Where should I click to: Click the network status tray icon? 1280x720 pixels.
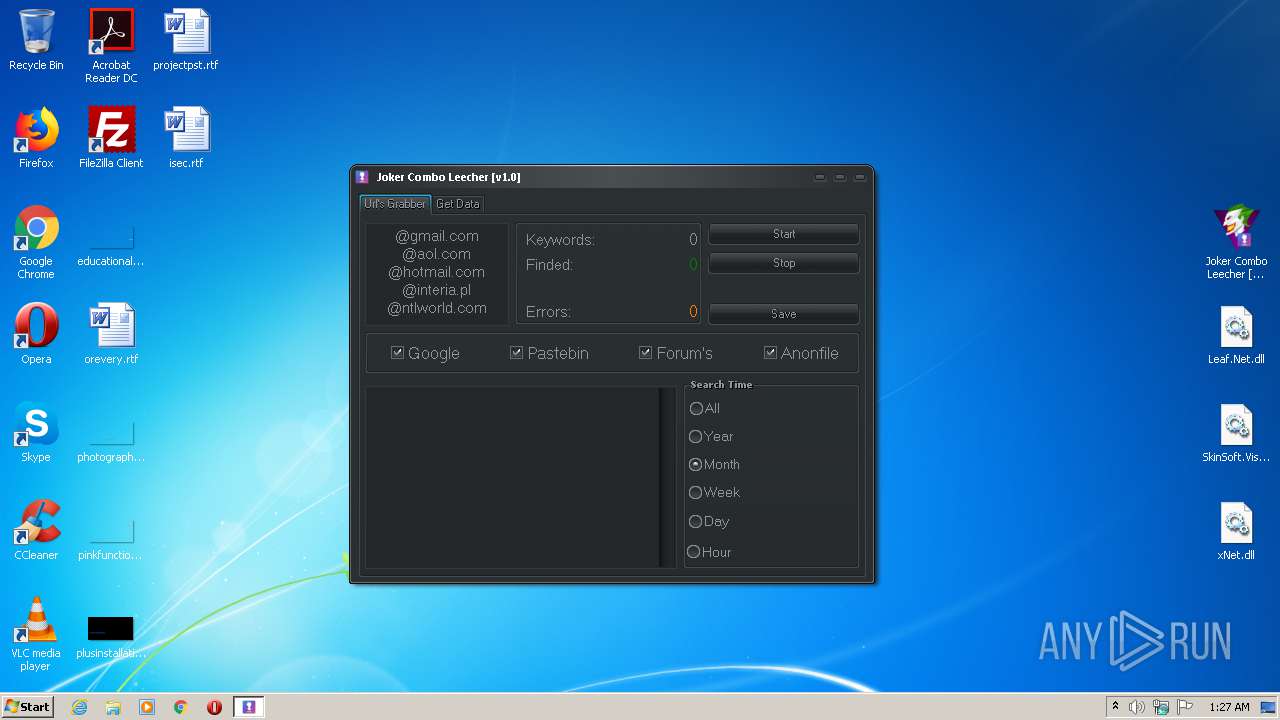click(1161, 707)
